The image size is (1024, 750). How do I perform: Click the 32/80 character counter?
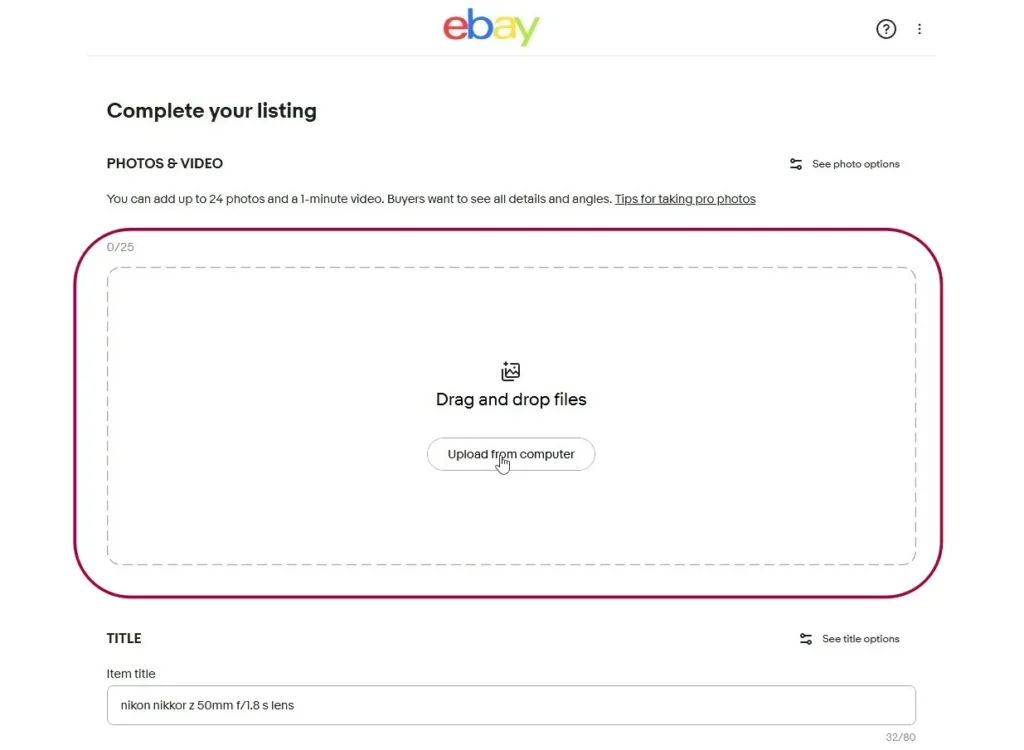click(x=900, y=738)
